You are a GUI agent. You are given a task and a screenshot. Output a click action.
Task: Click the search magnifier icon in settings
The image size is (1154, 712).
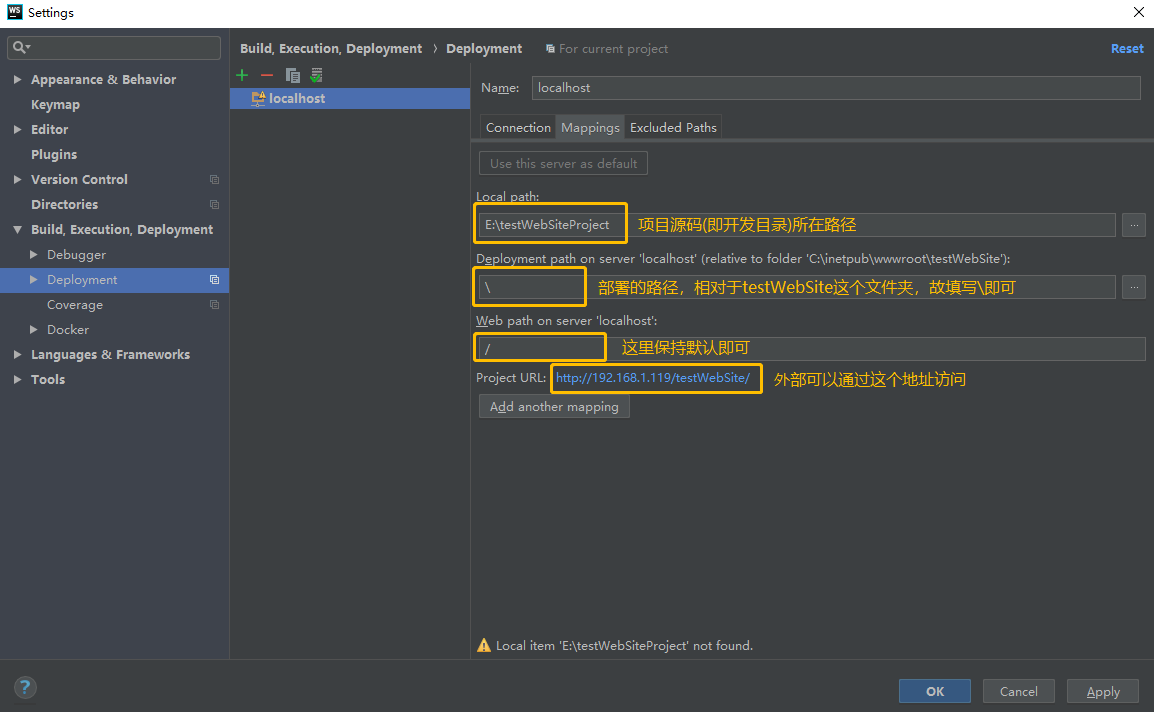[x=19, y=47]
